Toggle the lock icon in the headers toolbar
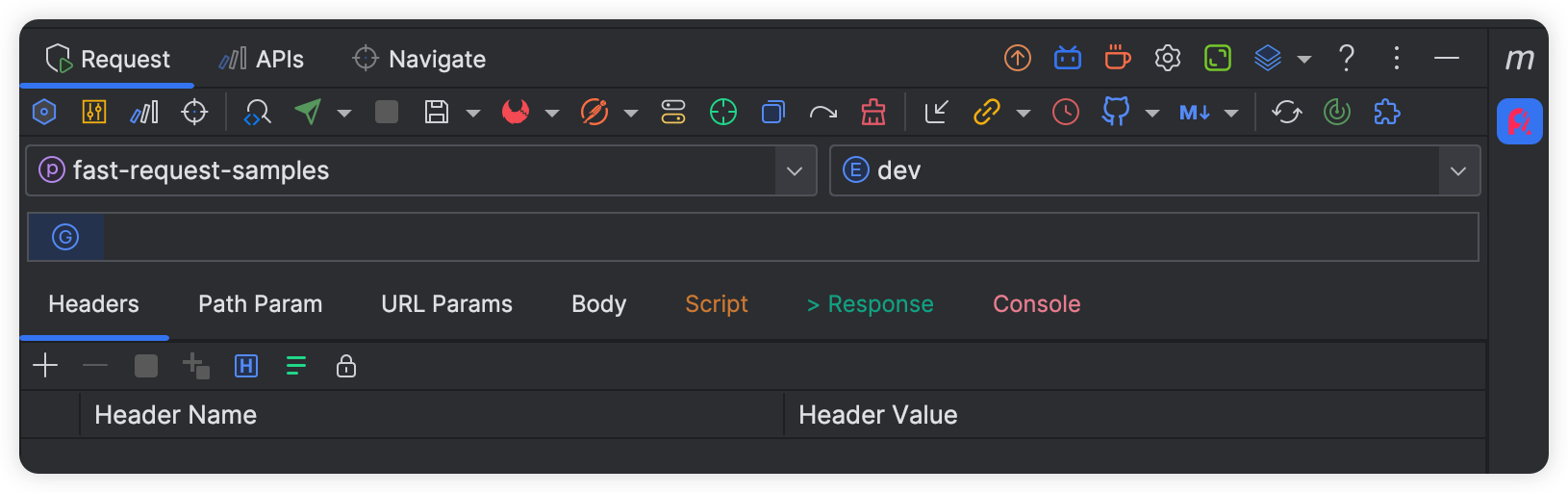 (x=346, y=366)
